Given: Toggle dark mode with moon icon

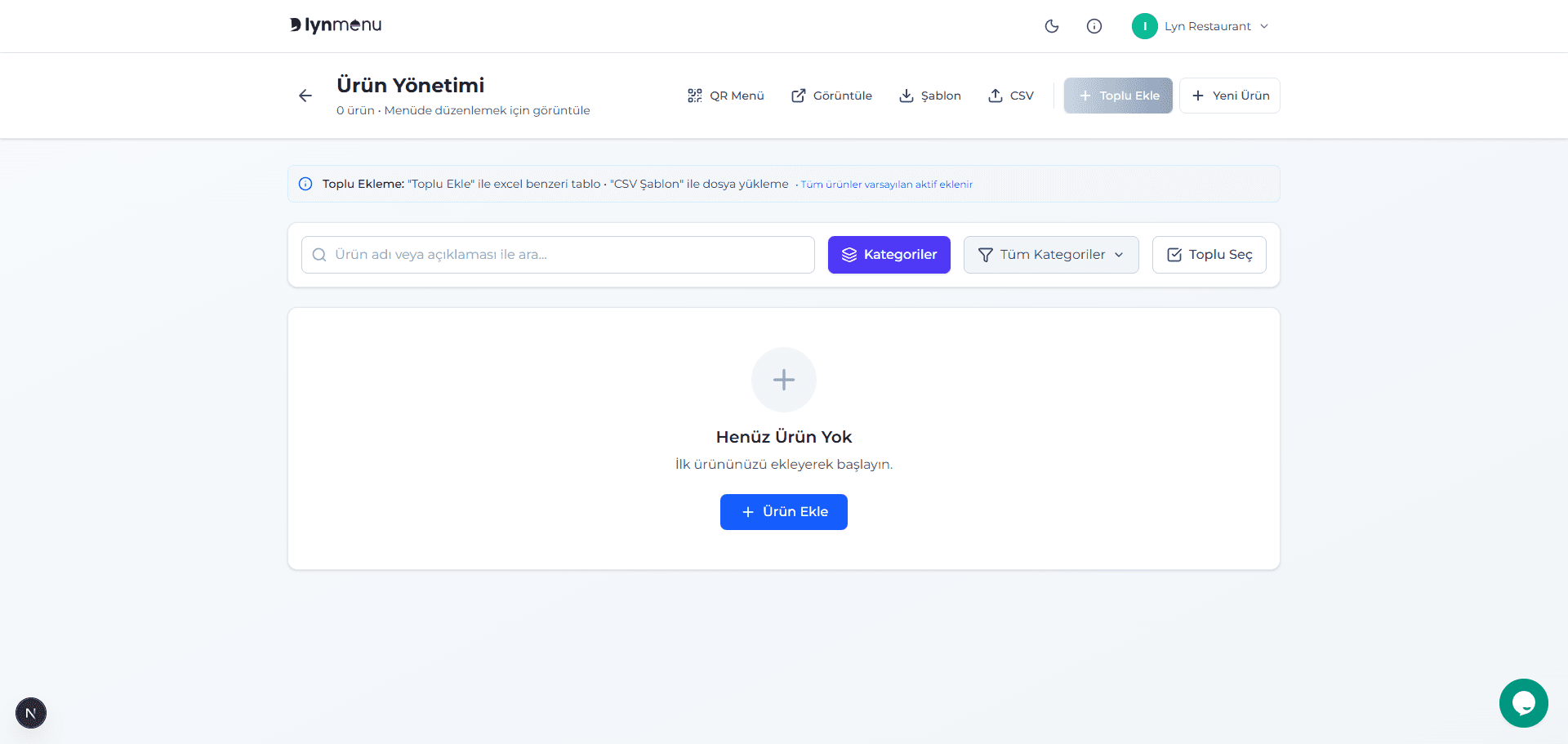Looking at the screenshot, I should 1052,26.
